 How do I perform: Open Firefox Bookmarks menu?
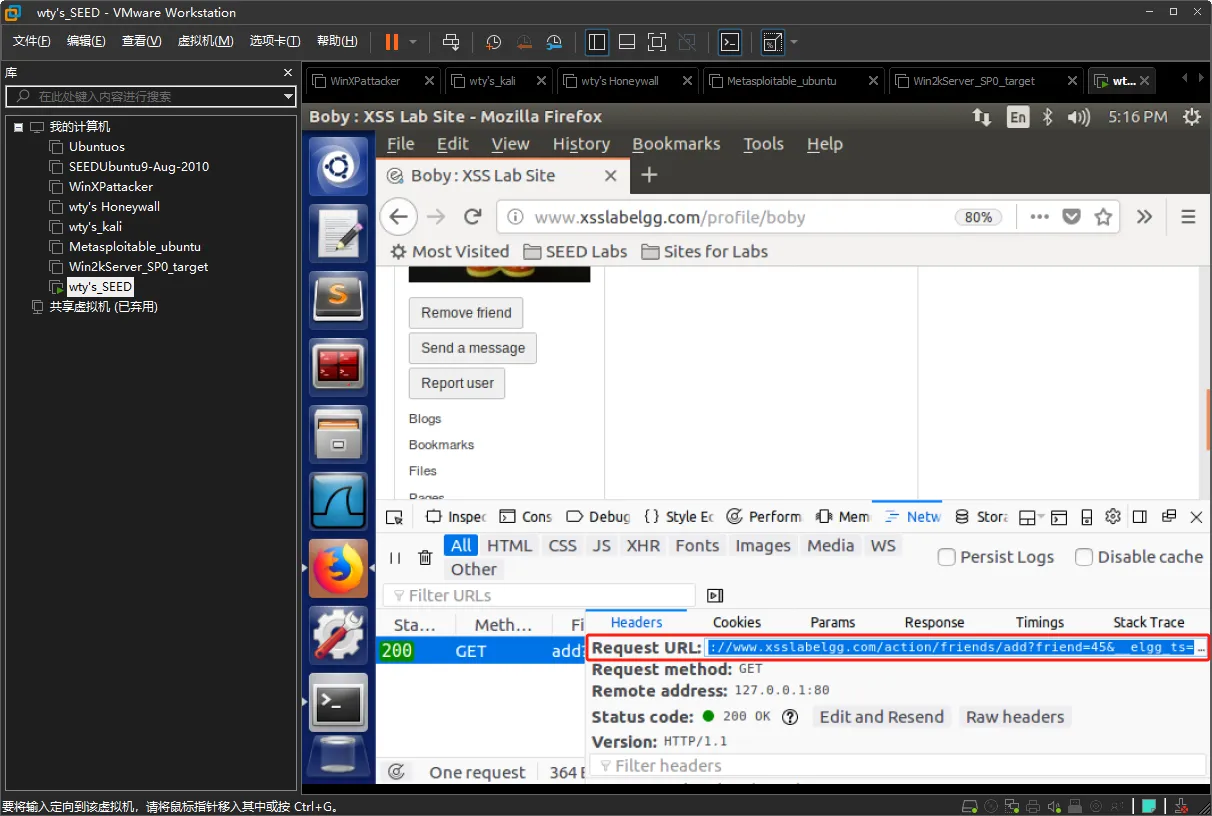coord(676,144)
